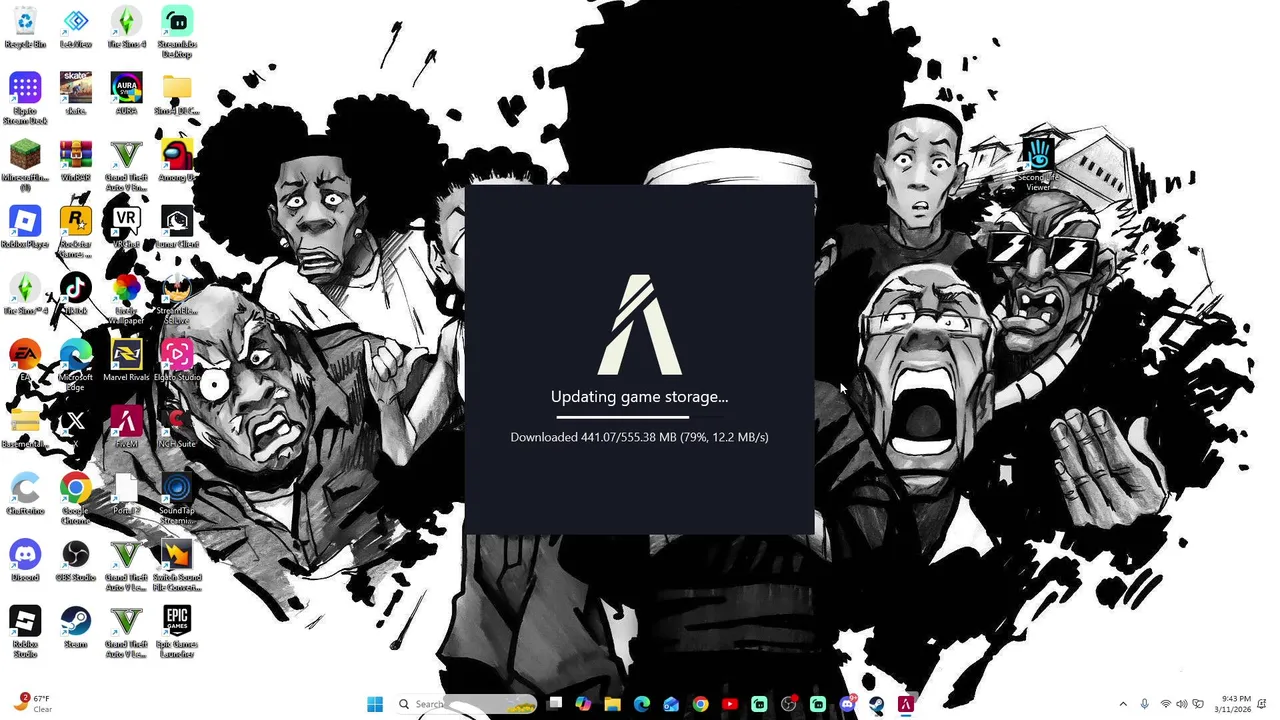This screenshot has width=1280, height=720.
Task: Open the volume control in the system tray
Action: tap(1182, 704)
